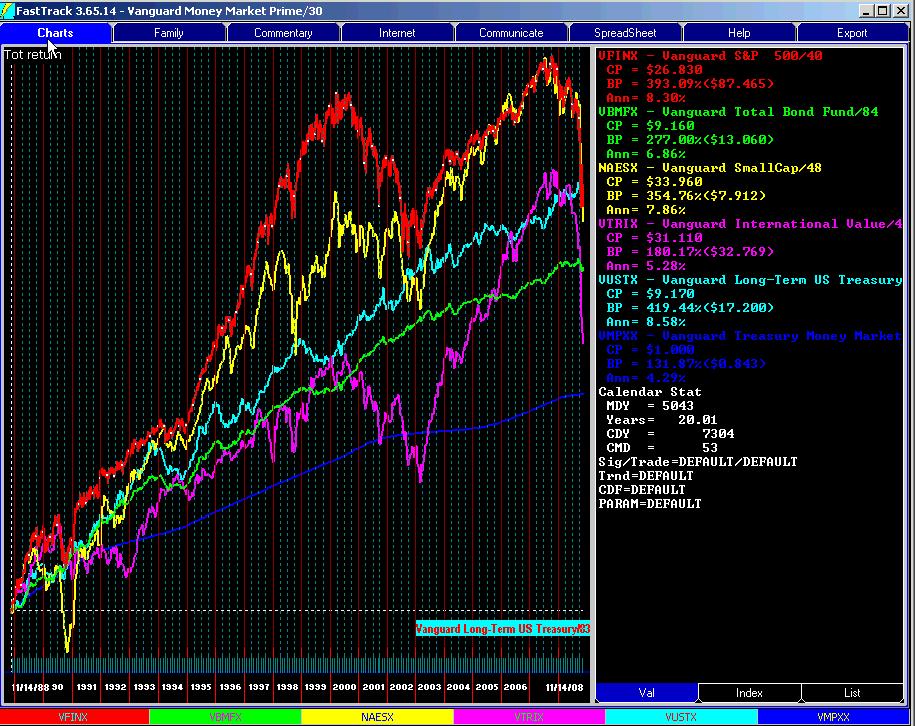Image resolution: width=915 pixels, height=726 pixels.
Task: Click the 'Ann= 6.86%' value
Action: click(x=646, y=154)
